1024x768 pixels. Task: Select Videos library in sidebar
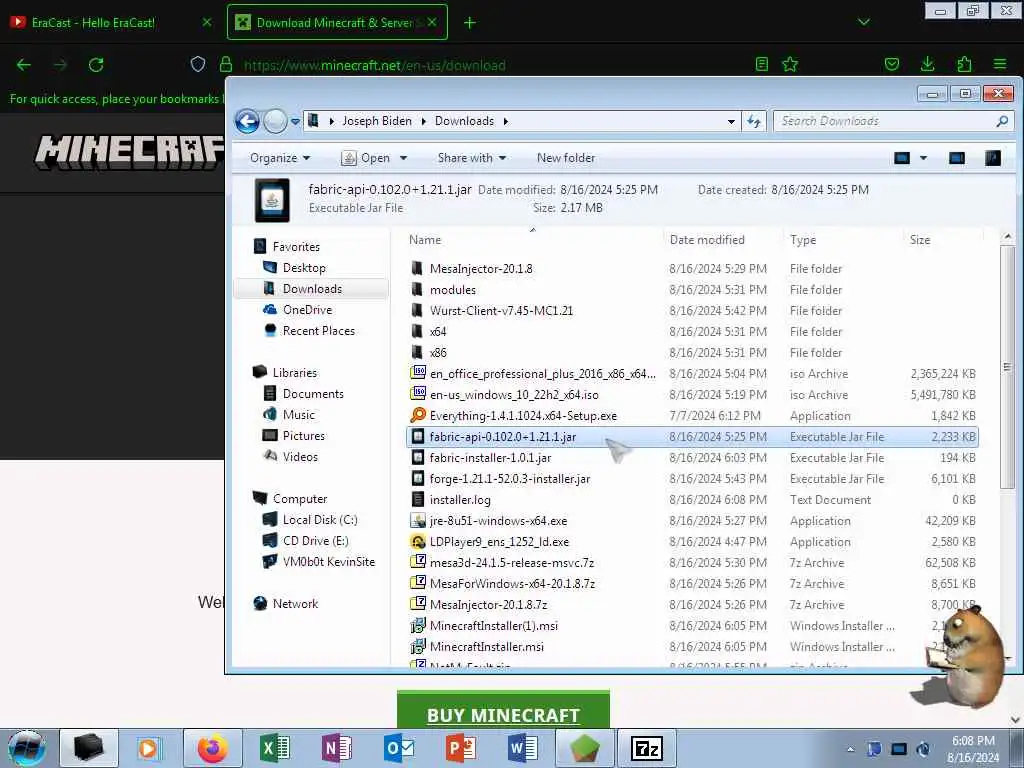tap(300, 456)
